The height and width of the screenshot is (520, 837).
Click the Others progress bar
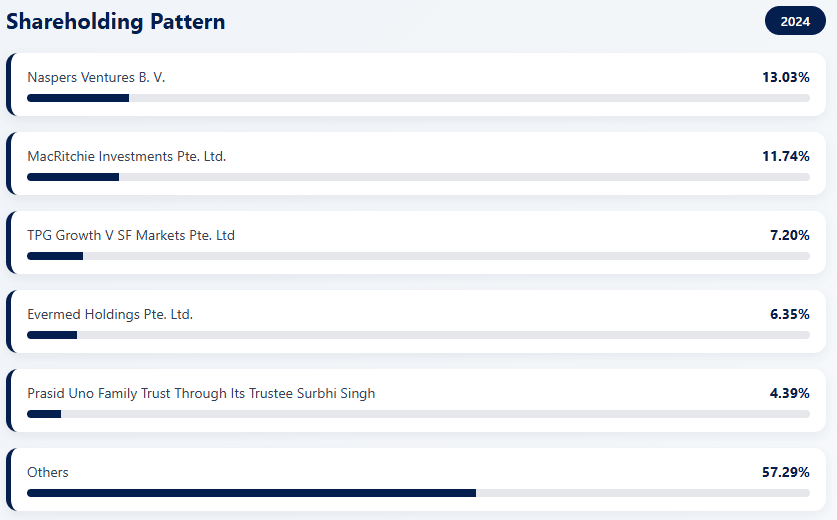[x=418, y=493]
